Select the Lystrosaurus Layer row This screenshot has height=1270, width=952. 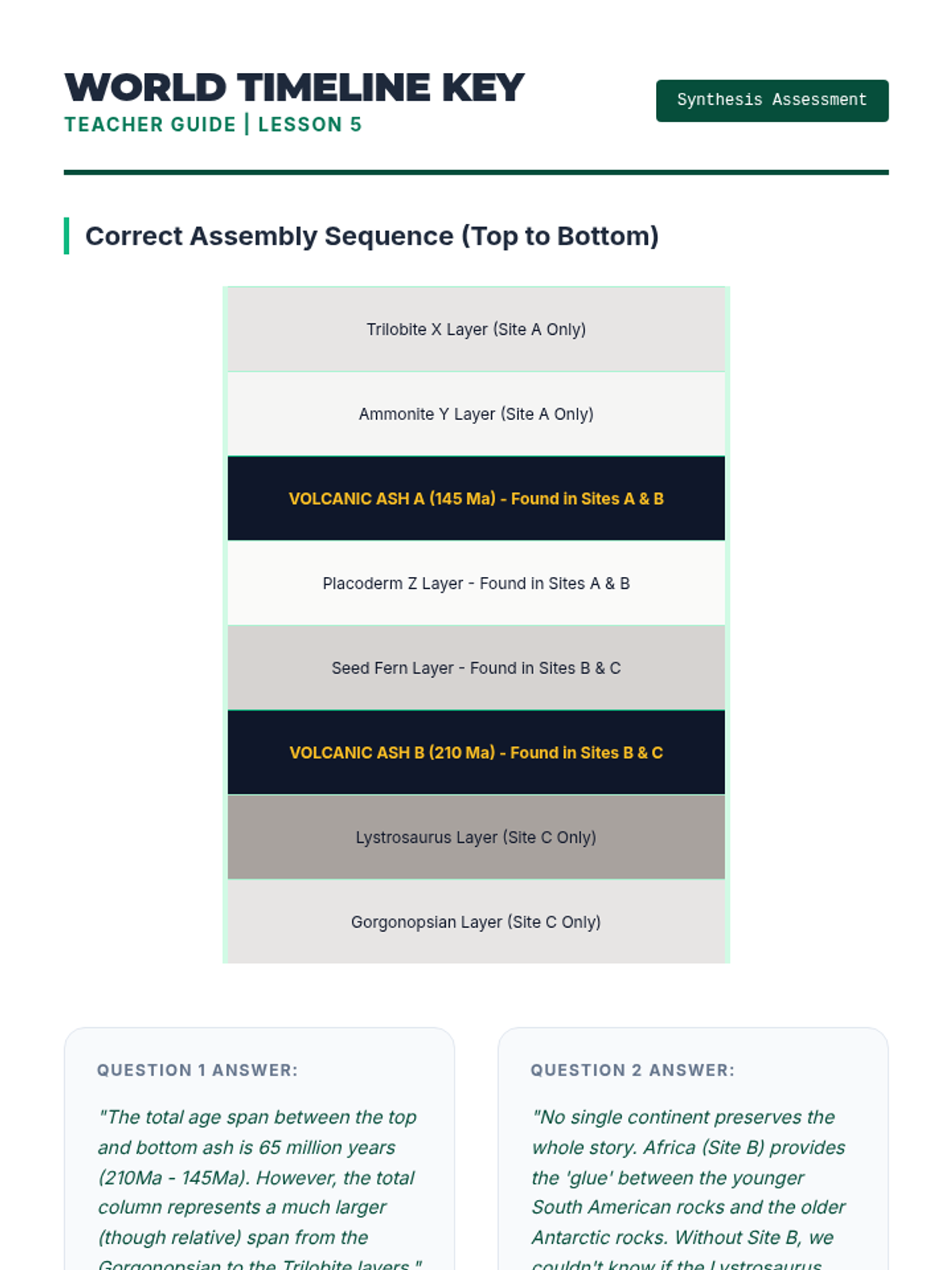click(476, 837)
